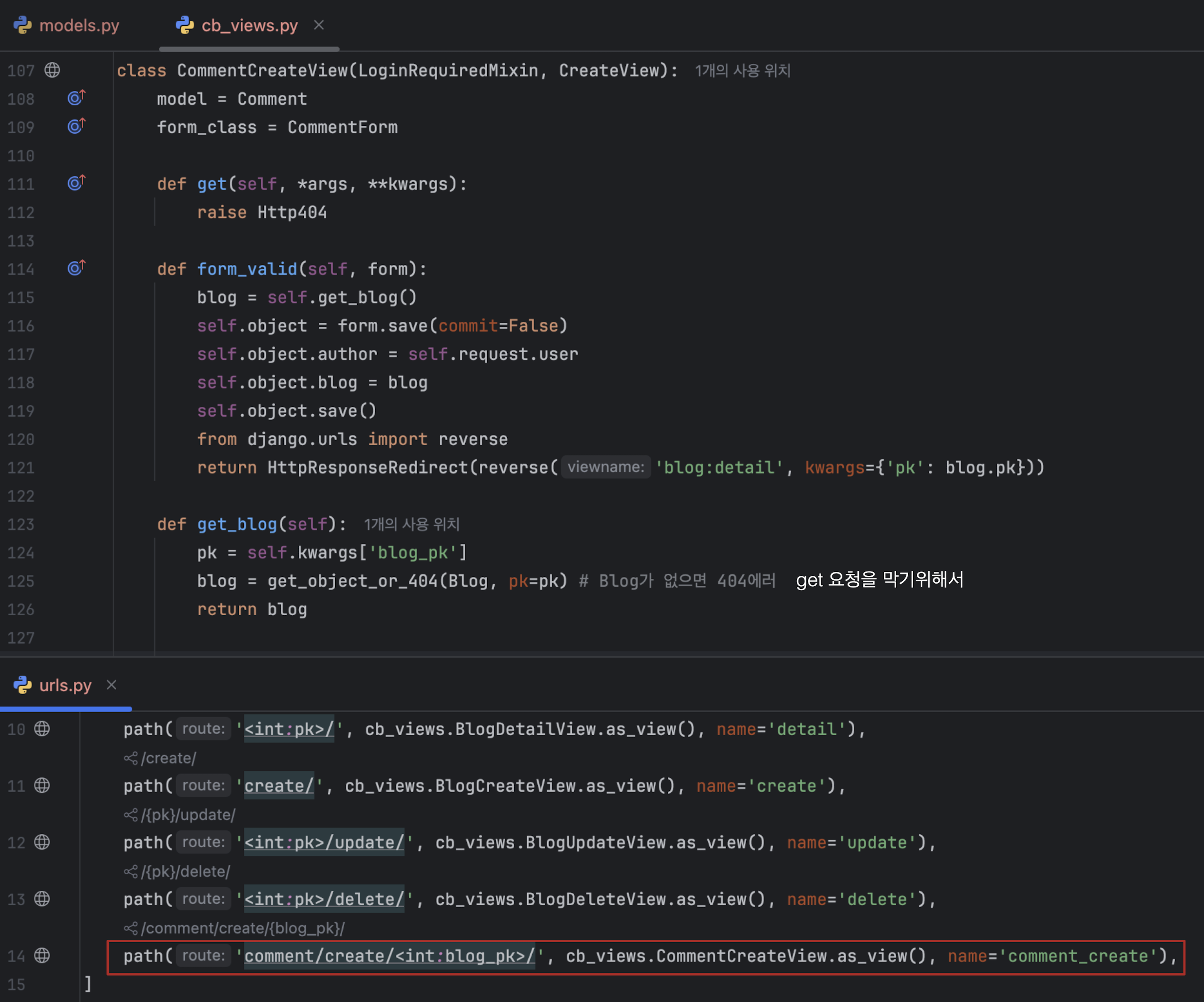The image size is (1204, 1002).
Task: Click the globe gutter icon on line 107
Action: click(52, 70)
